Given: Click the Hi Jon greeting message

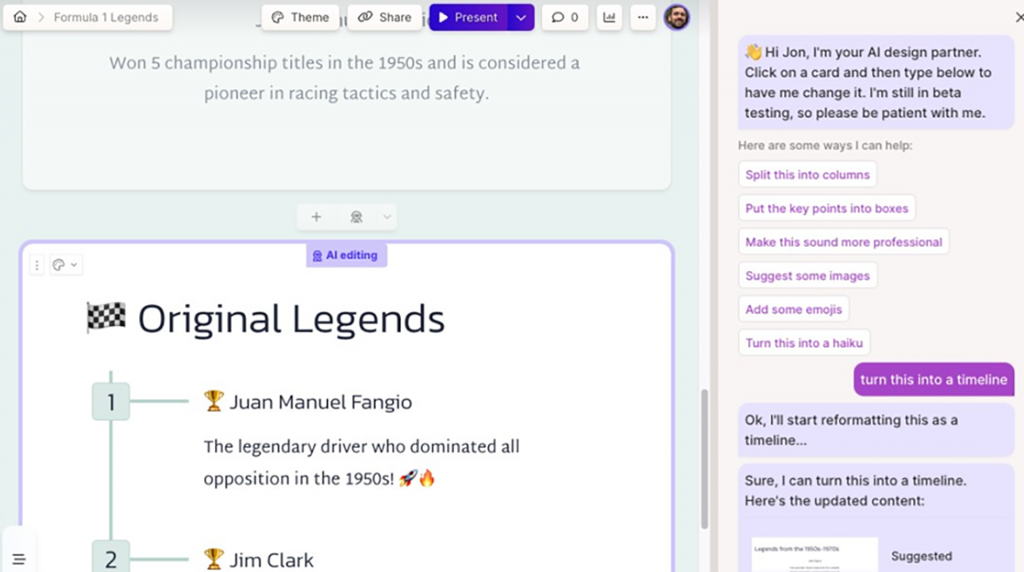Looking at the screenshot, I should coord(876,82).
